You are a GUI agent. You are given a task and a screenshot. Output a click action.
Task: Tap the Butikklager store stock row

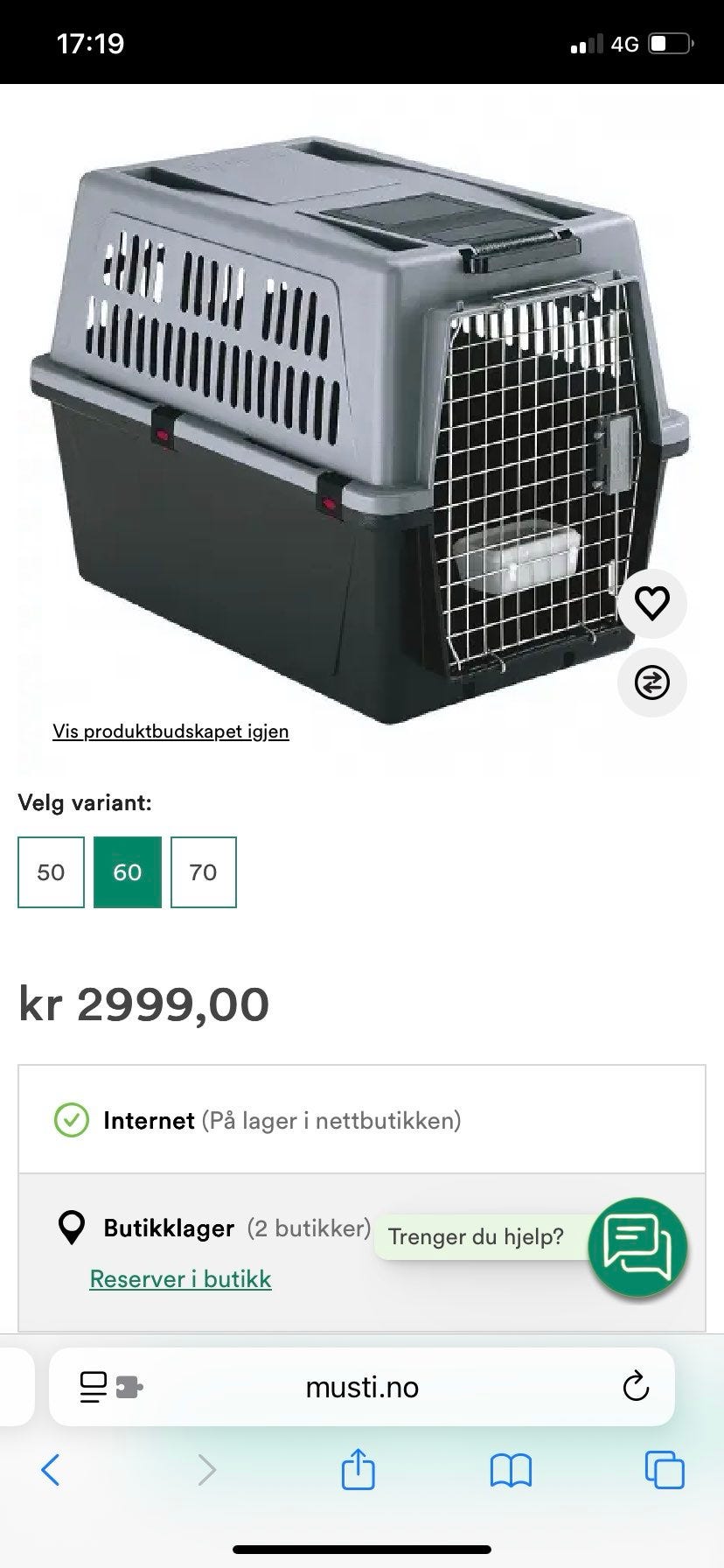pyautogui.click(x=362, y=1253)
